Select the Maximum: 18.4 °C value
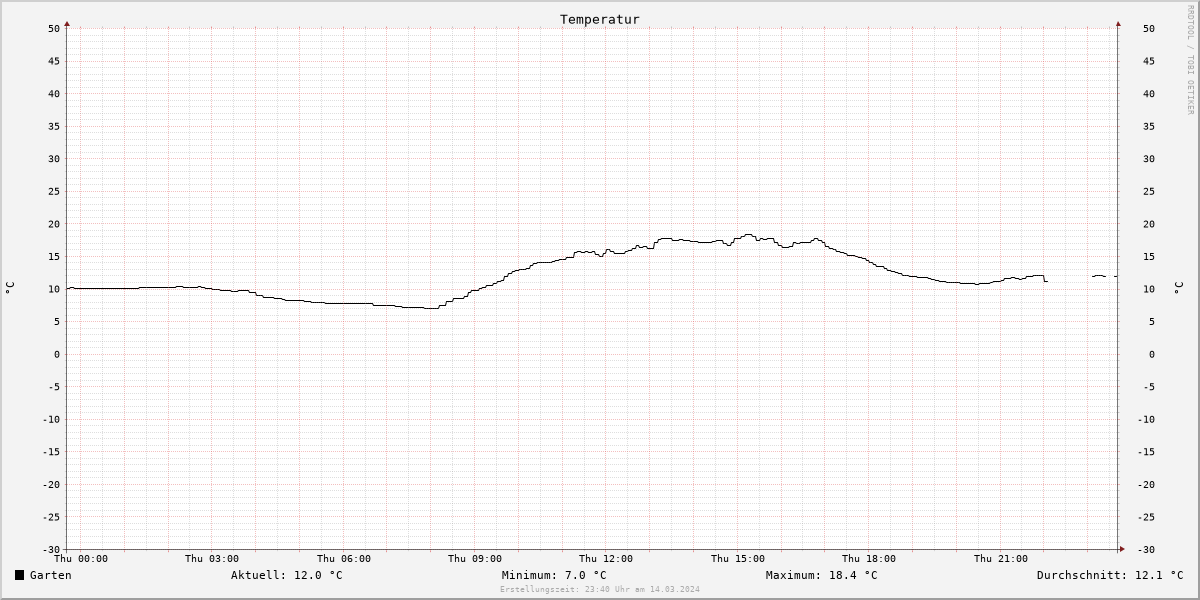The height and width of the screenshot is (600, 1200). click(x=821, y=575)
